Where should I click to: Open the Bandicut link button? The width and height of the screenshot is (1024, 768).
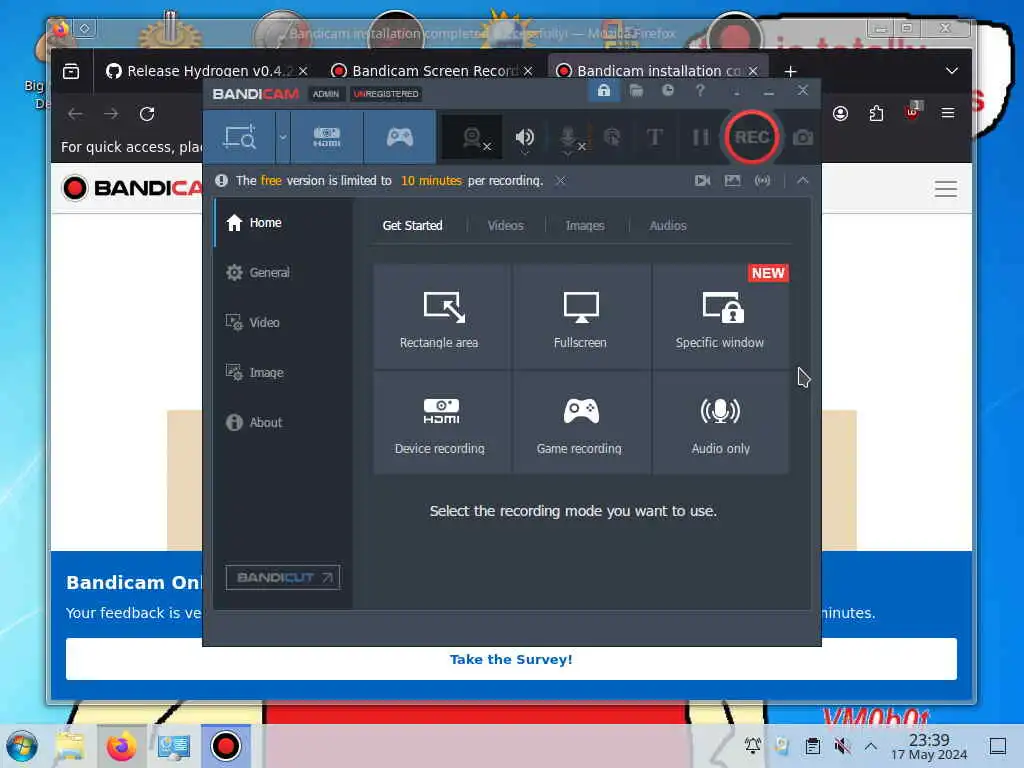pos(283,577)
